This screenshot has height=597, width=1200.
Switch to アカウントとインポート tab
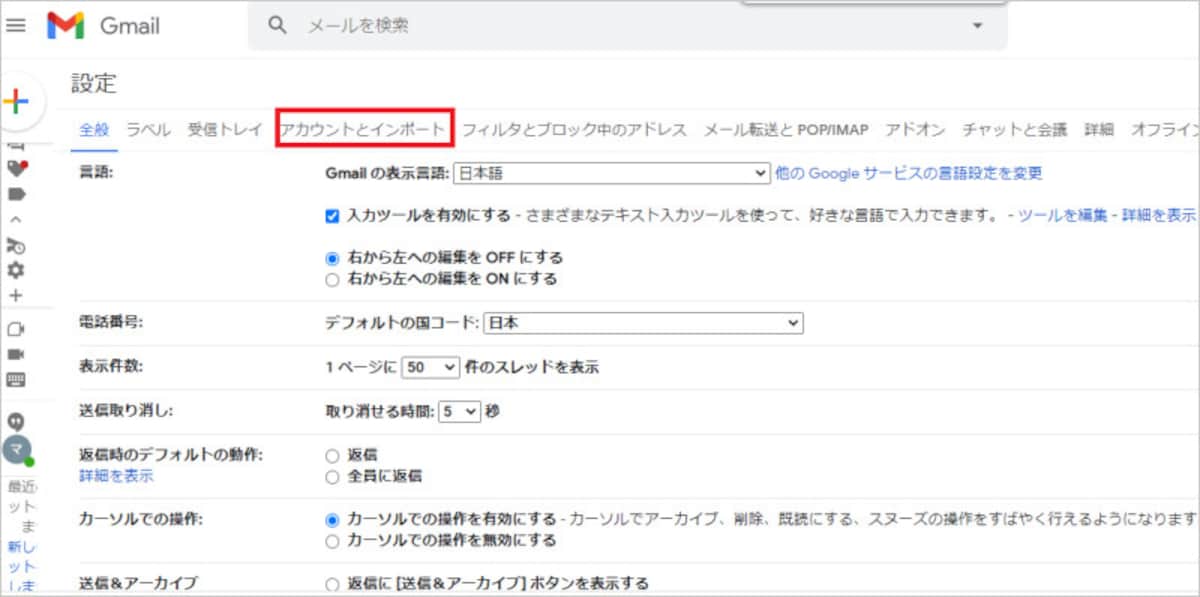pyautogui.click(x=364, y=129)
